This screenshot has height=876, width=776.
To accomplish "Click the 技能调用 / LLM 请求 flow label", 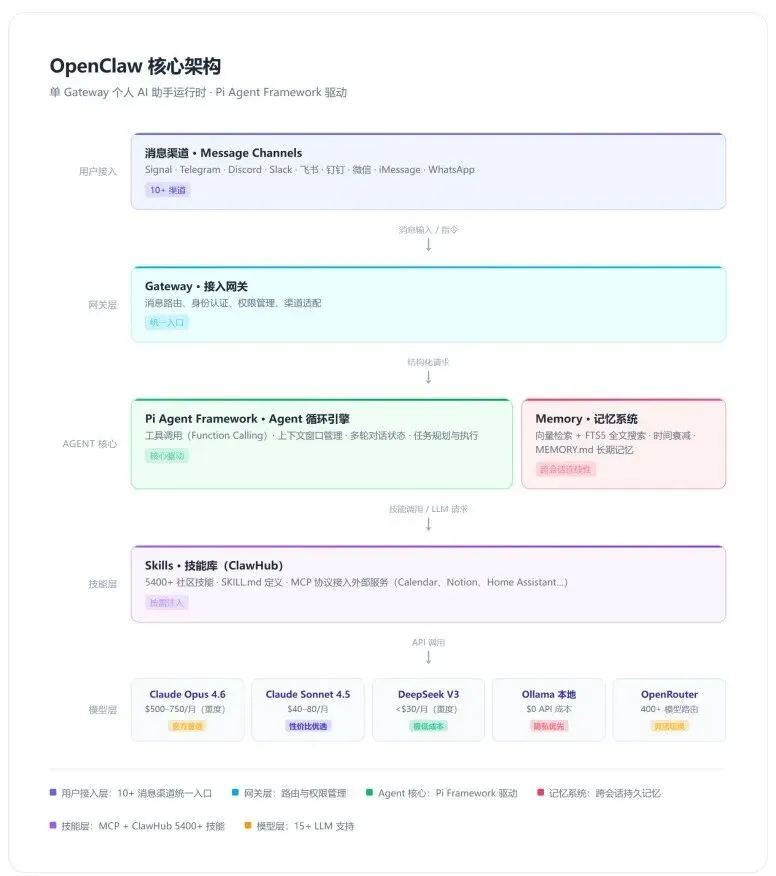I will click(429, 509).
